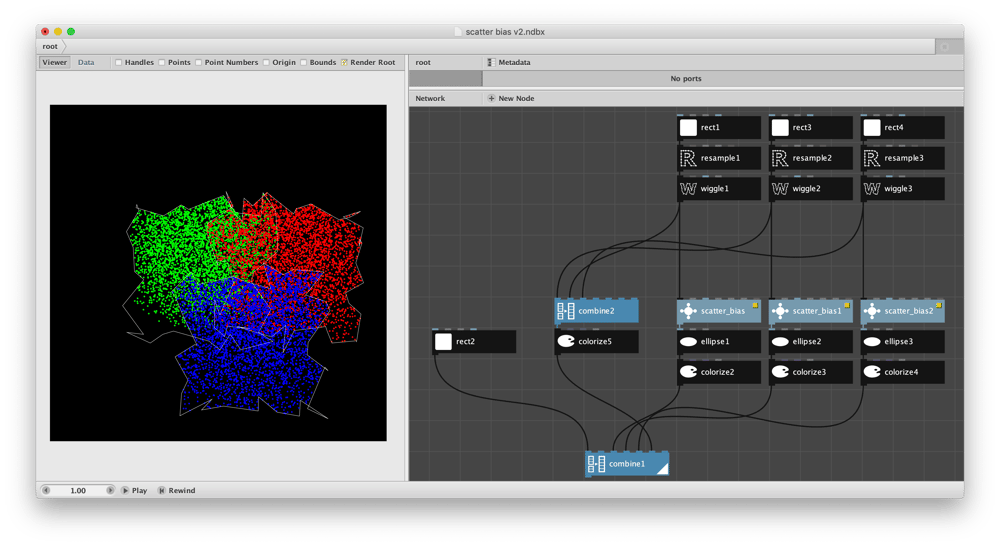
Task: Click the ellipse3 node icon
Action: click(x=872, y=342)
